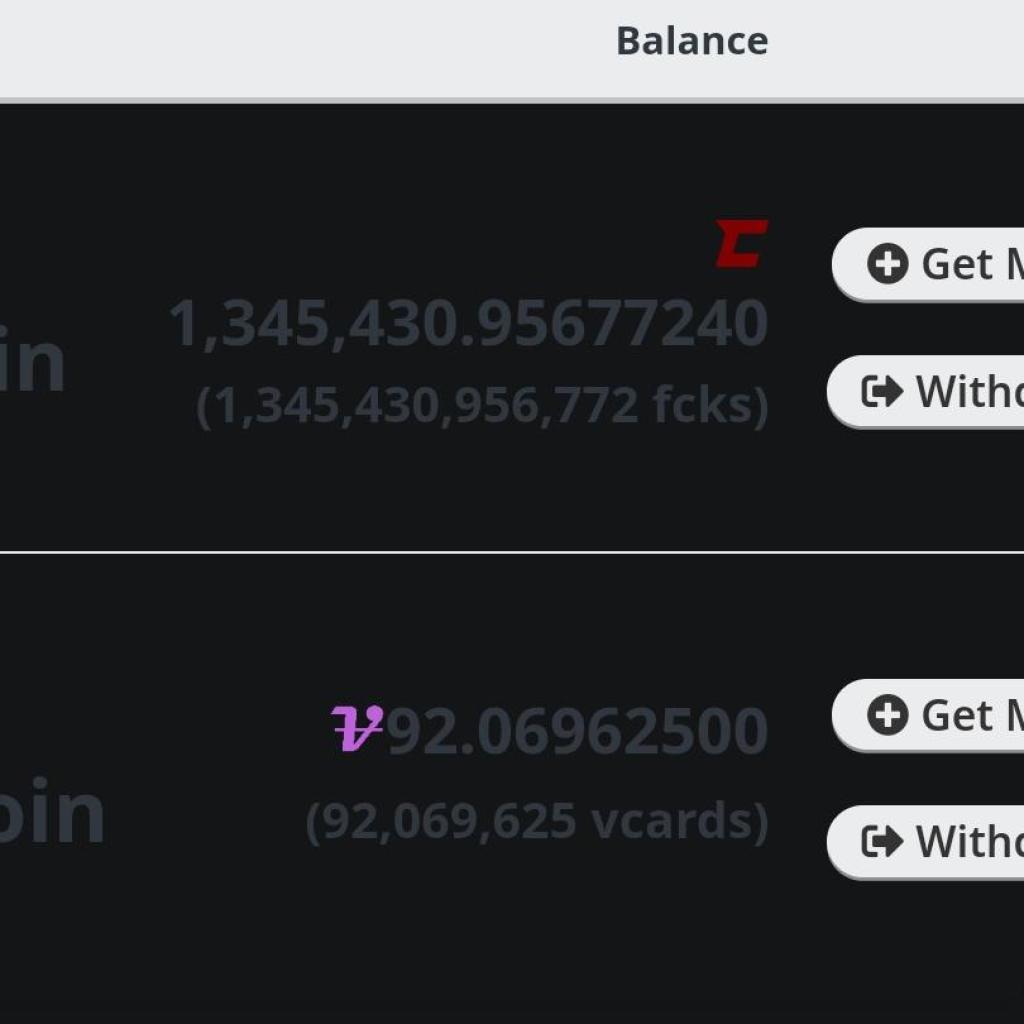Select the 1,345,430.95677240 balance amount
1024x1024 pixels.
[468, 323]
